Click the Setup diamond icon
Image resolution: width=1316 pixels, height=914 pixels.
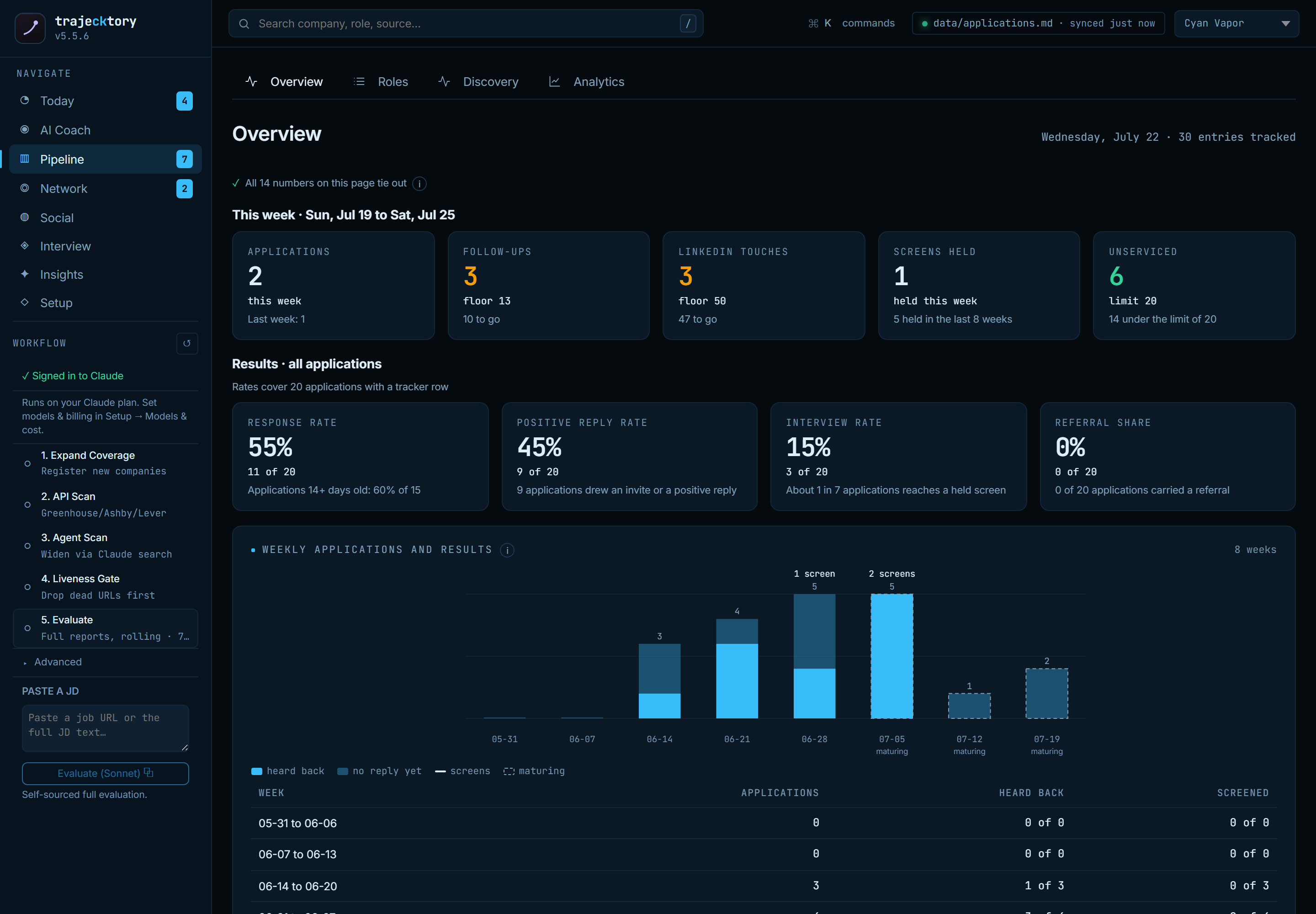[x=25, y=302]
